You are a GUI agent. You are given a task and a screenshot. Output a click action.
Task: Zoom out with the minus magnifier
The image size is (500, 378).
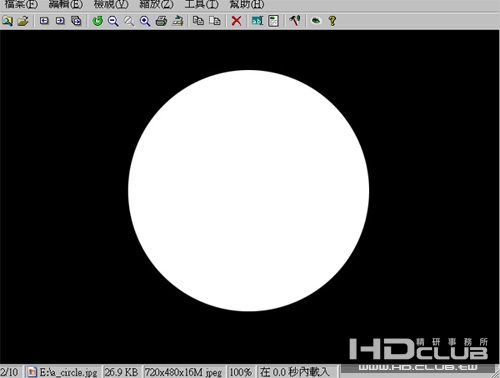(x=113, y=21)
